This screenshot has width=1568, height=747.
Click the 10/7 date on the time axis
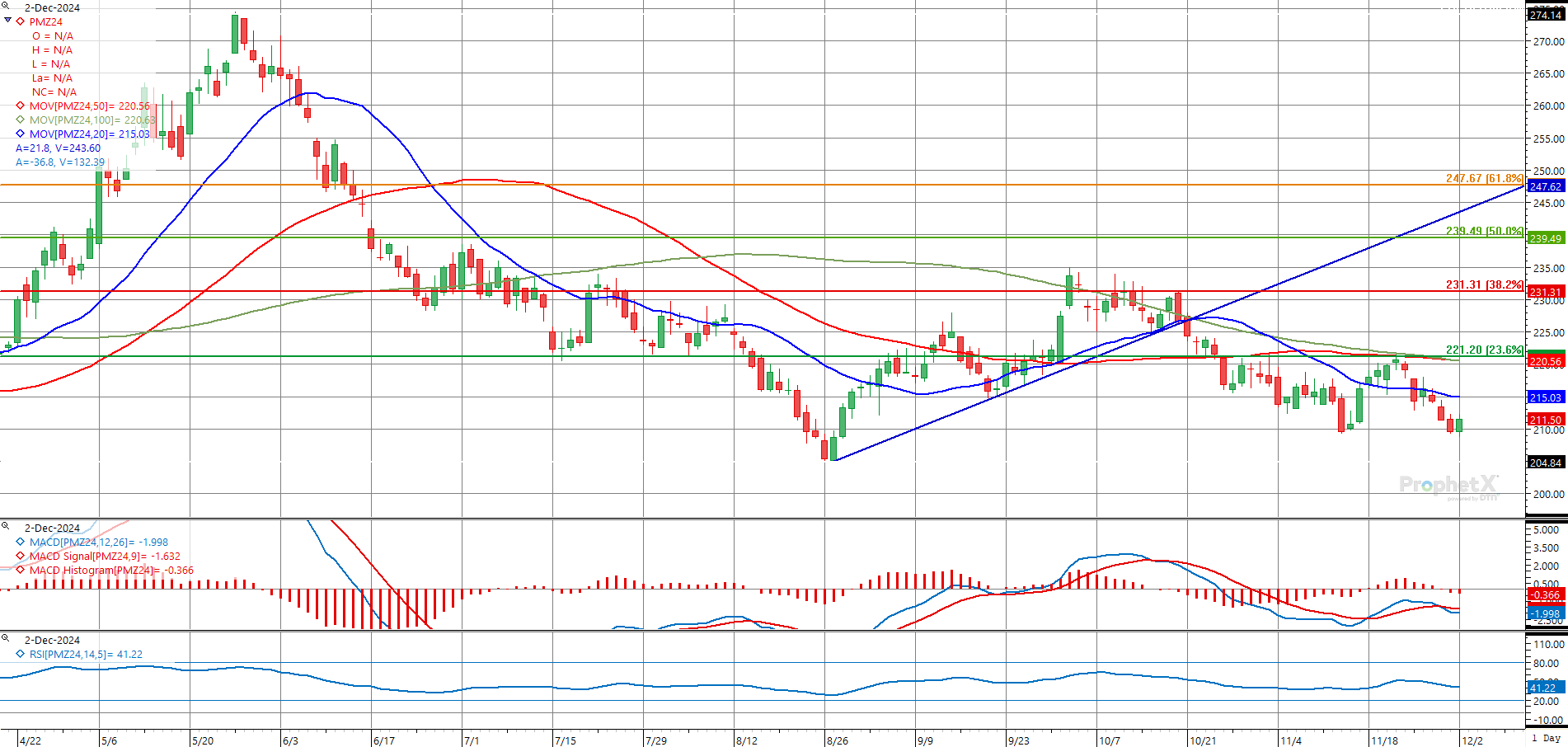tap(1110, 740)
